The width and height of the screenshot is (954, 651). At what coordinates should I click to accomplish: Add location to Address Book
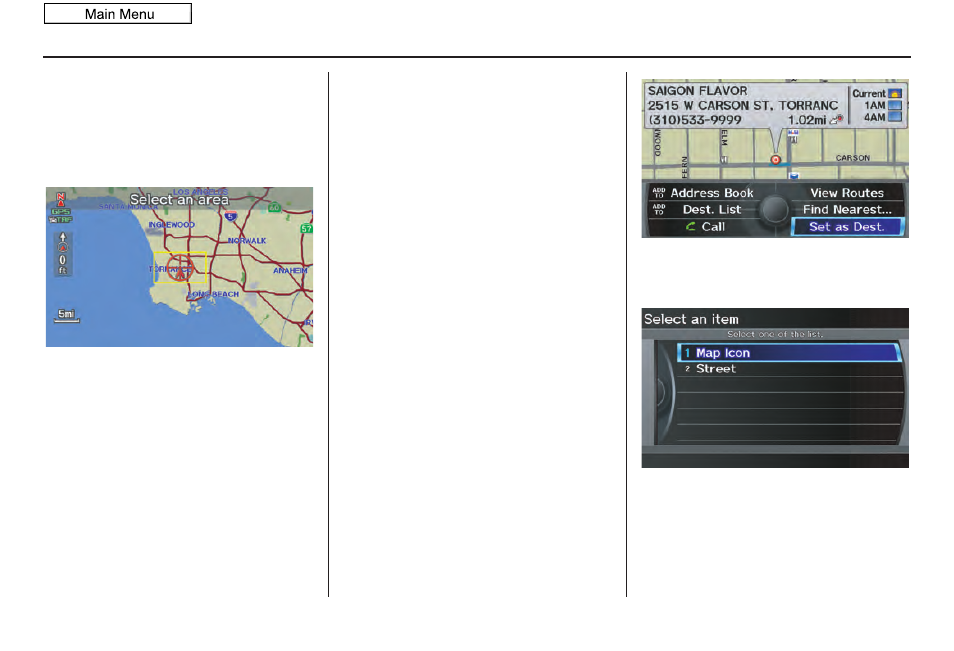click(703, 193)
